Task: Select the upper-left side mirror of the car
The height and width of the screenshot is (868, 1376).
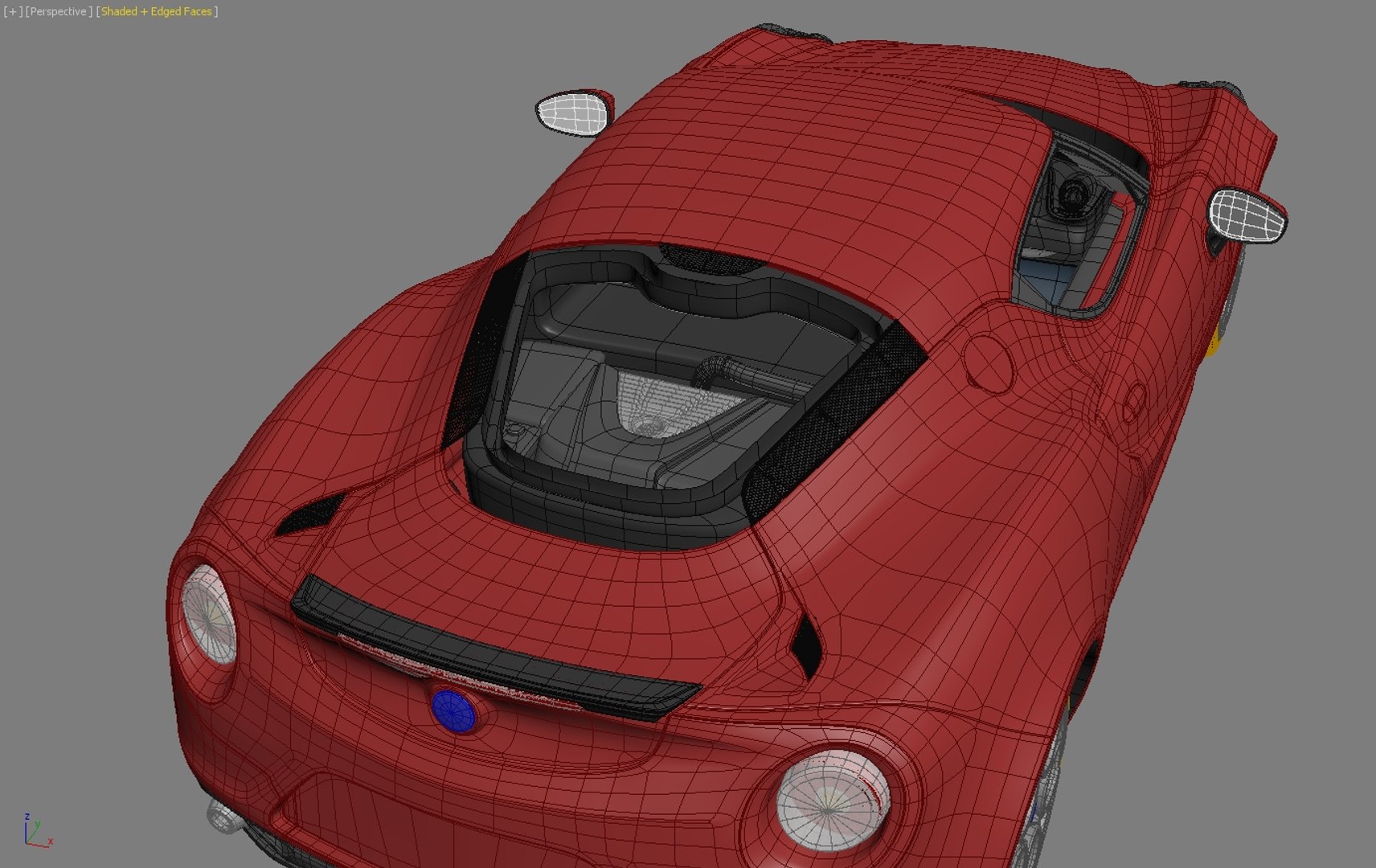Action: pyautogui.click(x=574, y=113)
